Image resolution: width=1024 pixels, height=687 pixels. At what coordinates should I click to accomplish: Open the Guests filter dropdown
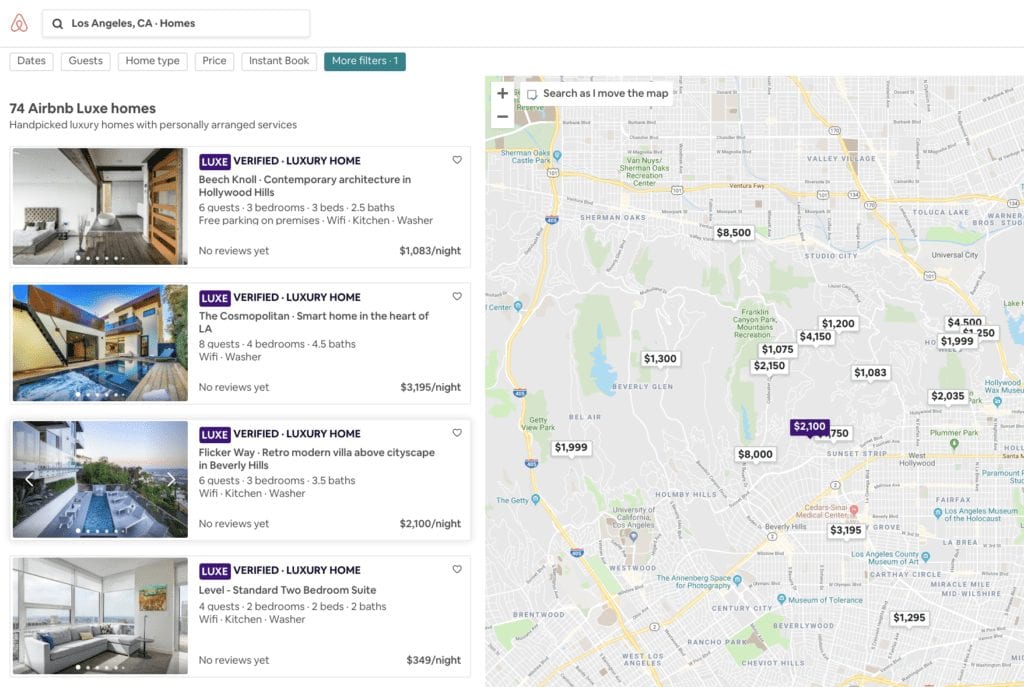click(x=85, y=61)
